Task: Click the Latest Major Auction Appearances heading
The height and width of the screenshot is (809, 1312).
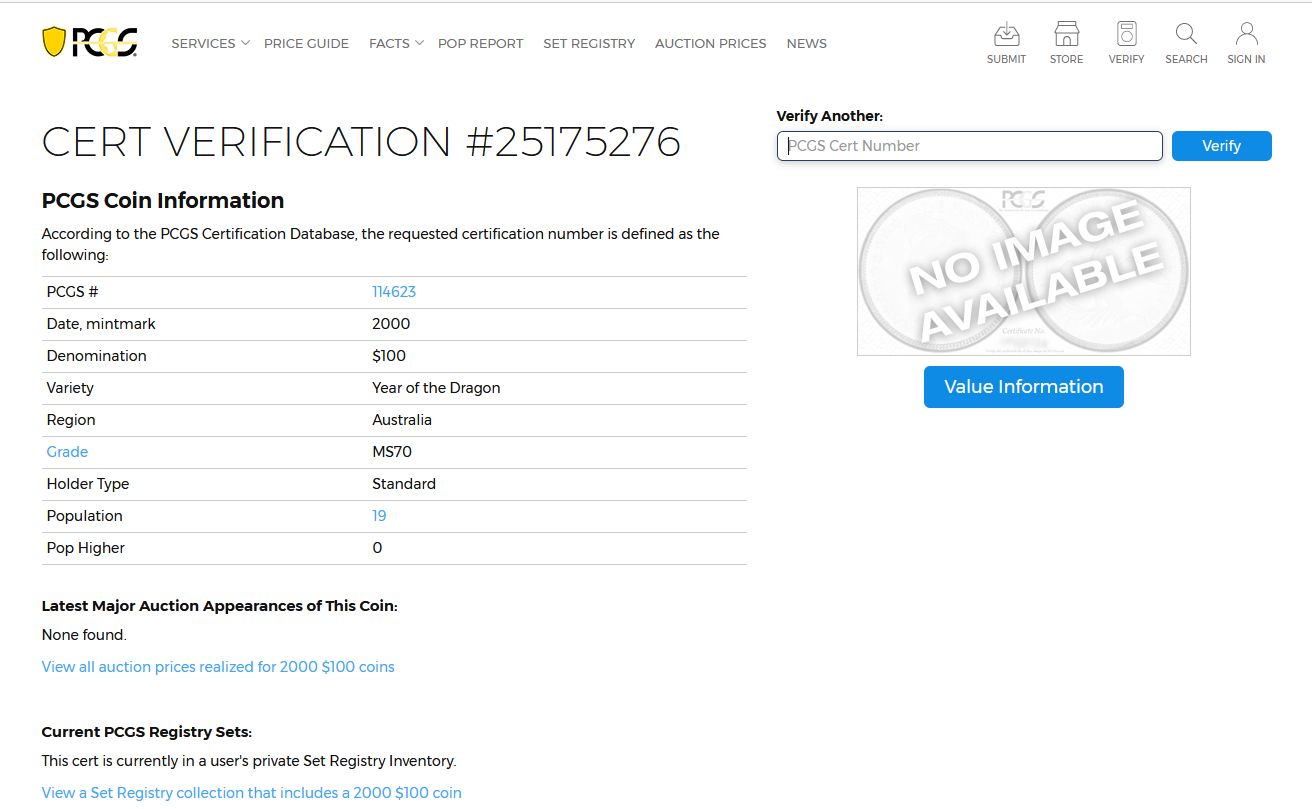Action: pyautogui.click(x=219, y=606)
